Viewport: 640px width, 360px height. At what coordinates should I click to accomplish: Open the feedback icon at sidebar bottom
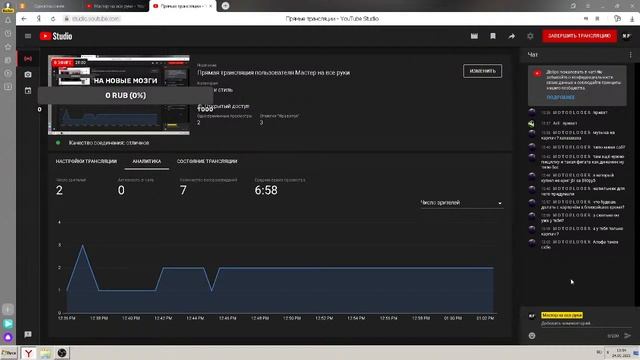click(x=28, y=334)
